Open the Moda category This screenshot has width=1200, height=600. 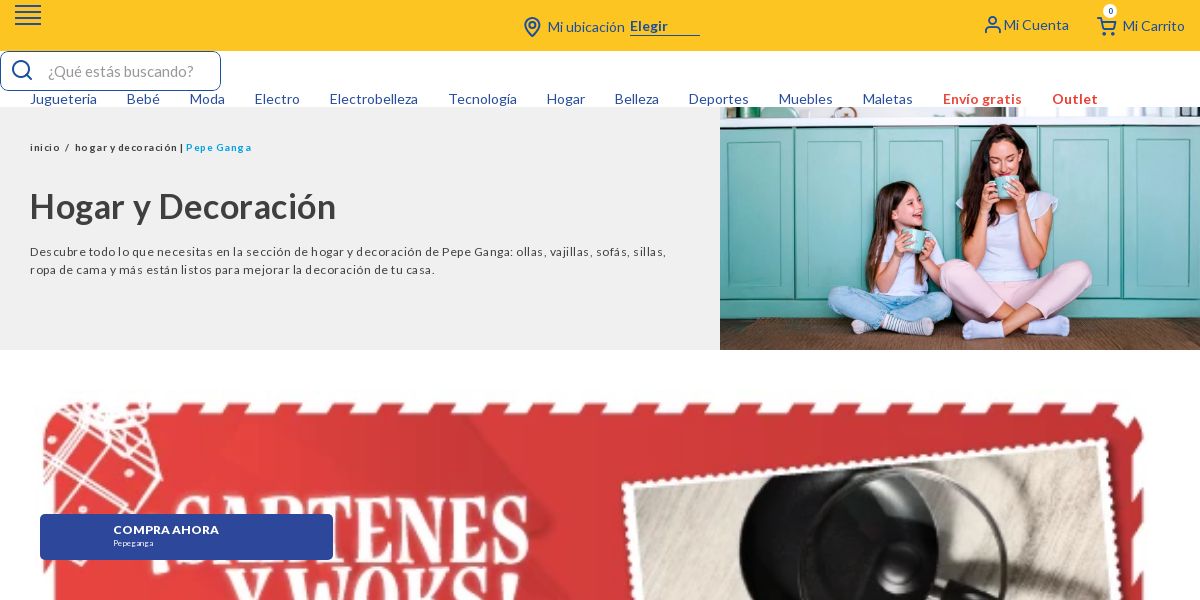point(207,99)
